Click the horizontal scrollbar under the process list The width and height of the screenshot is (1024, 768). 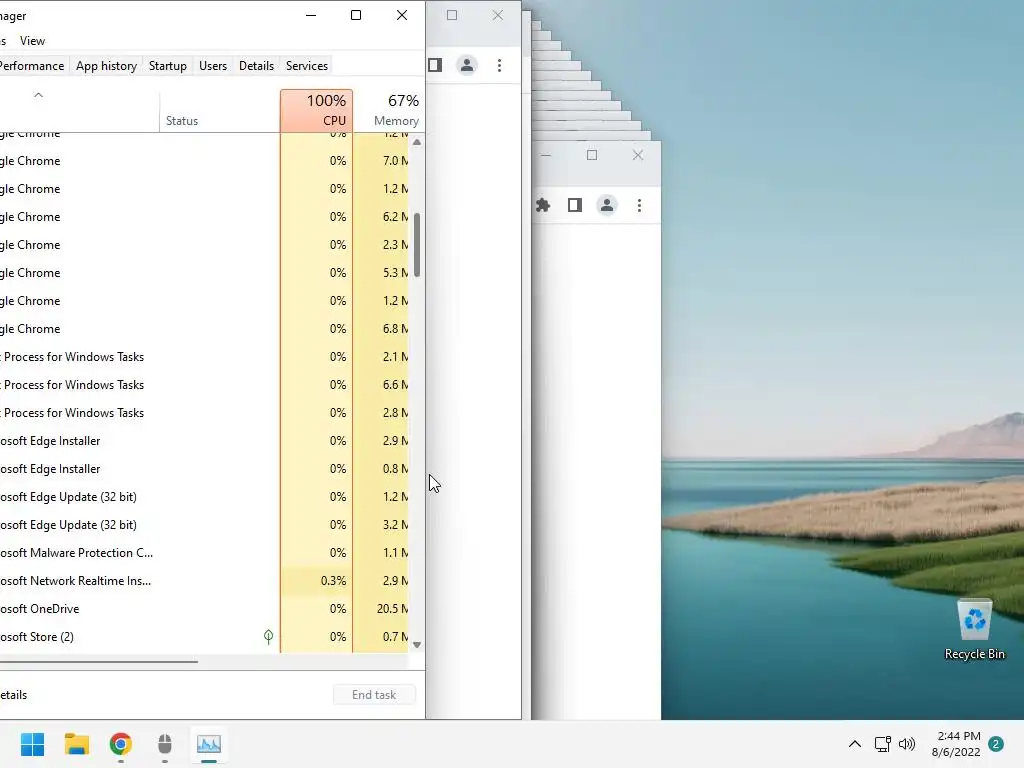click(x=98, y=662)
